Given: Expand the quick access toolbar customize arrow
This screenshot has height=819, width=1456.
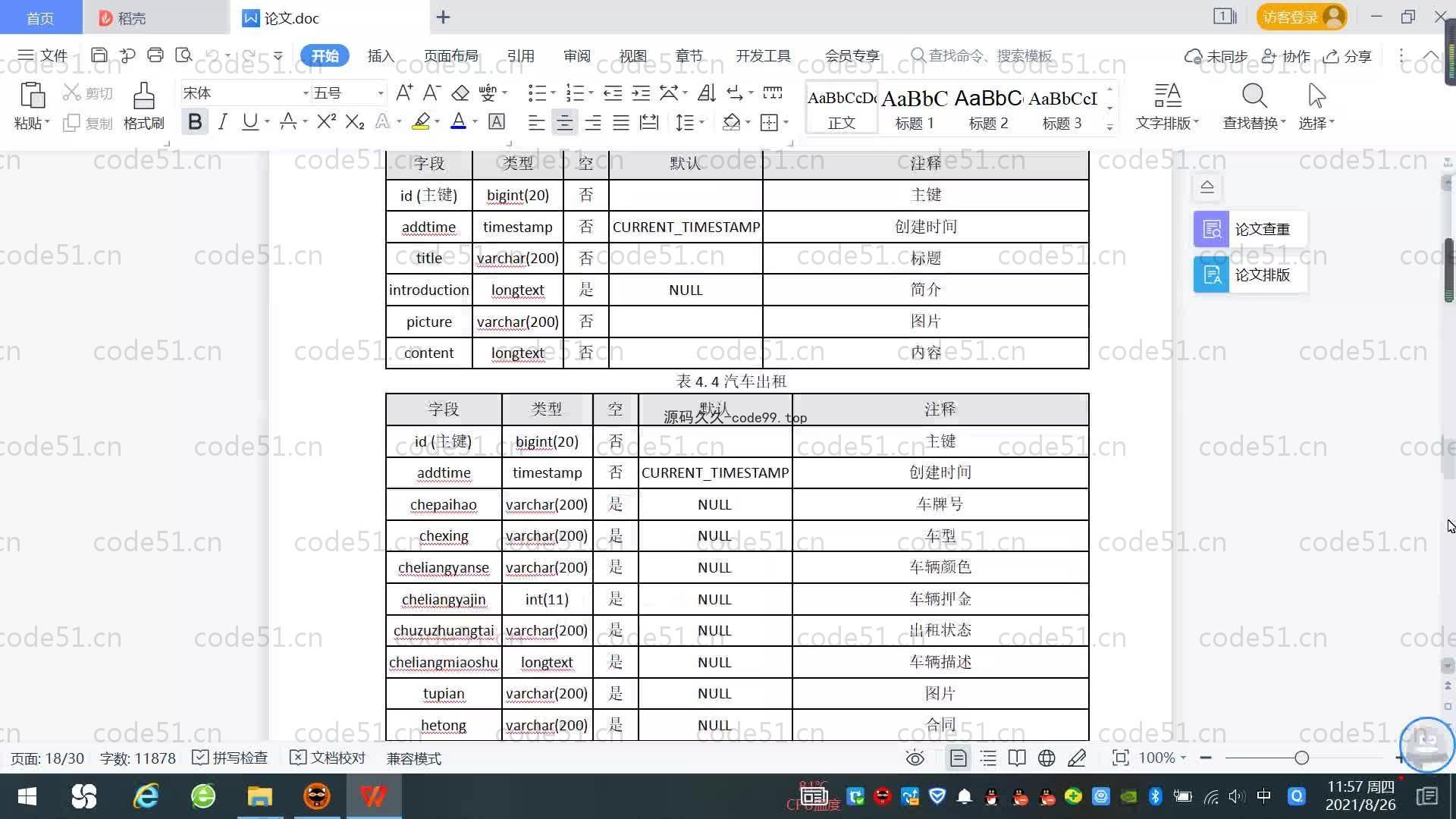Looking at the screenshot, I should point(278,56).
